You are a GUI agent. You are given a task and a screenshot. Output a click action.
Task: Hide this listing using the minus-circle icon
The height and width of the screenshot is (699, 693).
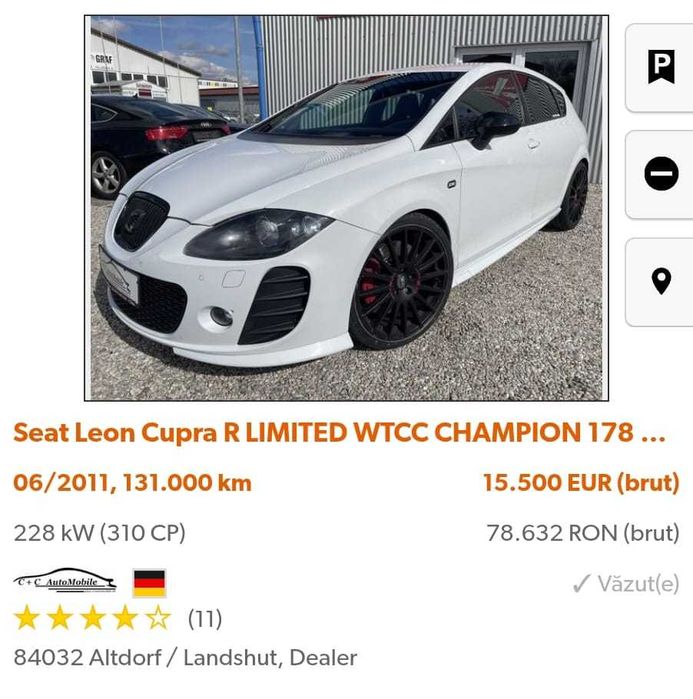pos(661,175)
